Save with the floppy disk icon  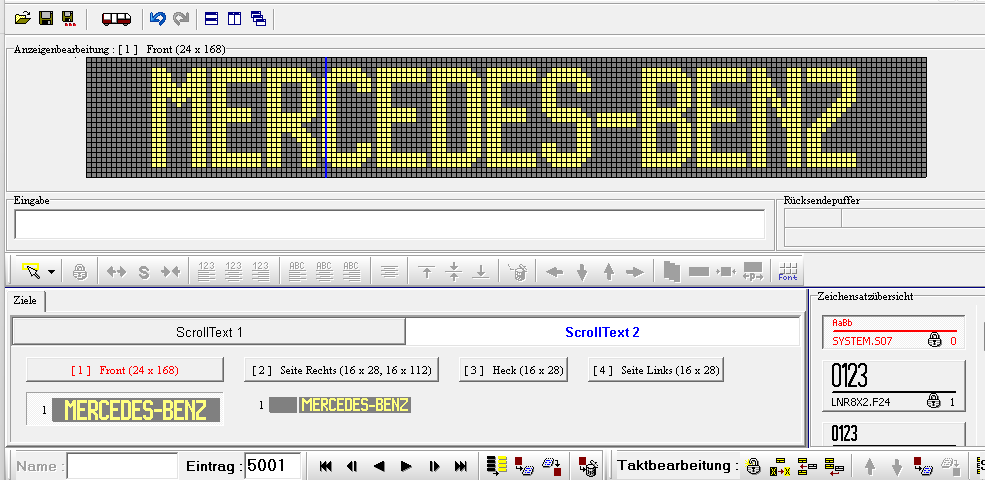click(46, 18)
